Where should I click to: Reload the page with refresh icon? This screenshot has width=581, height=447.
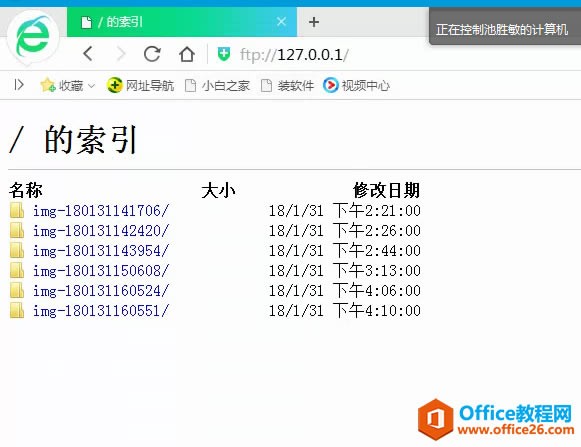152,54
